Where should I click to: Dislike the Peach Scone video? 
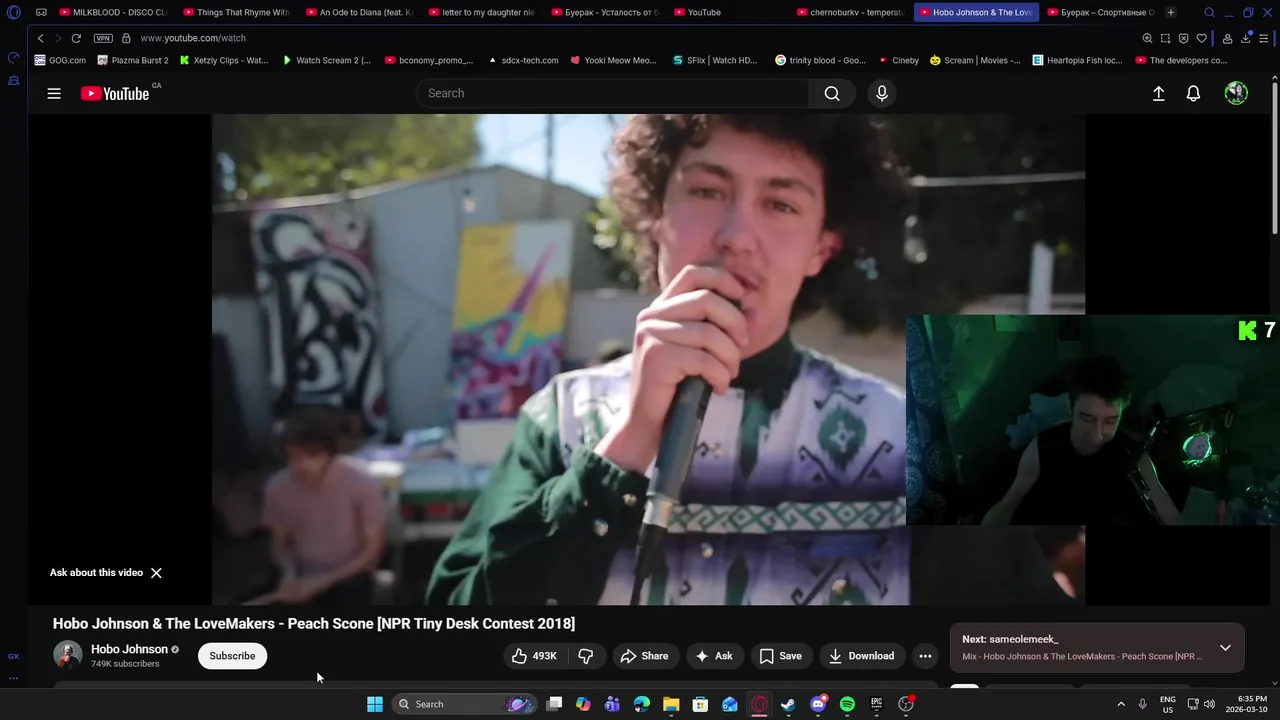(x=586, y=656)
